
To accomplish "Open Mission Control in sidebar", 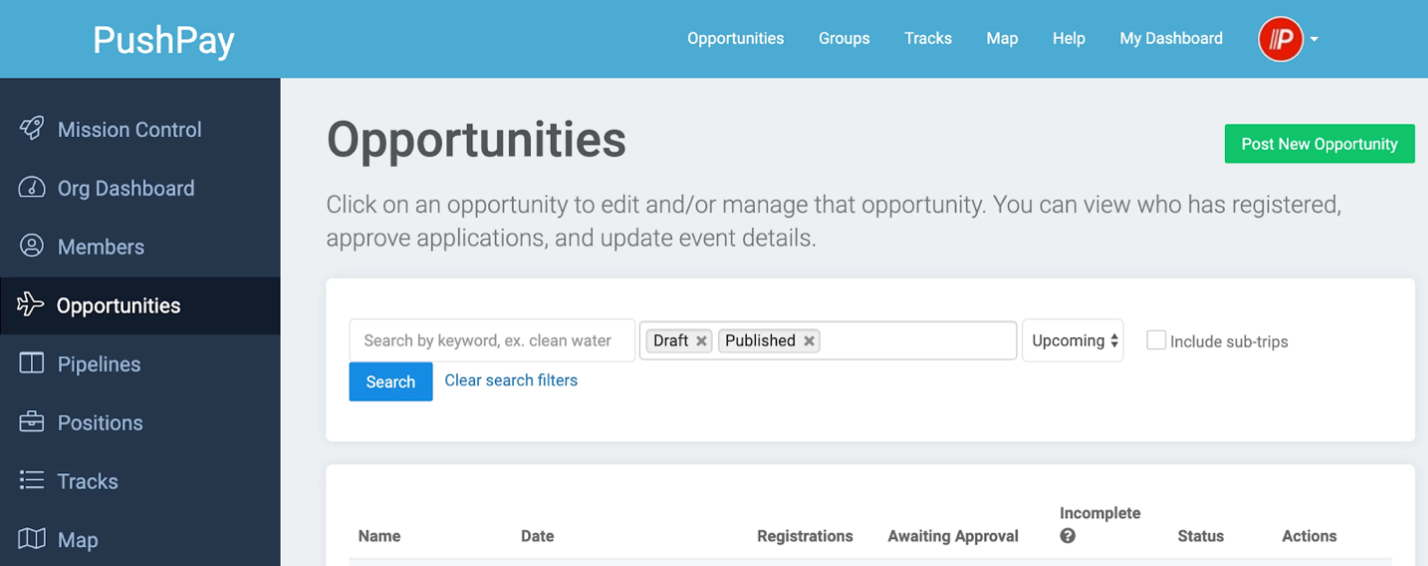I will coord(140,129).
